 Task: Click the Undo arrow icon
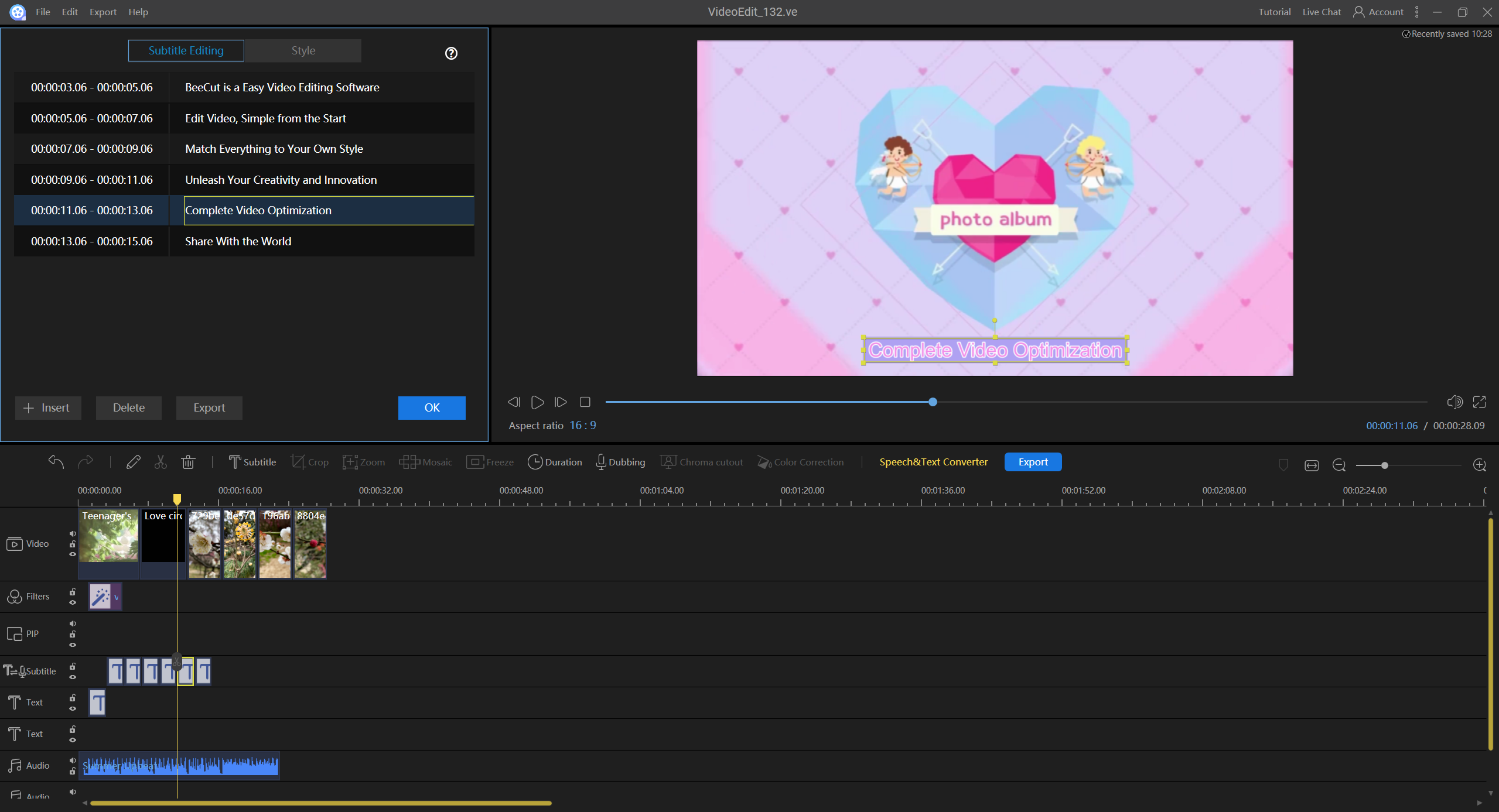(x=55, y=462)
